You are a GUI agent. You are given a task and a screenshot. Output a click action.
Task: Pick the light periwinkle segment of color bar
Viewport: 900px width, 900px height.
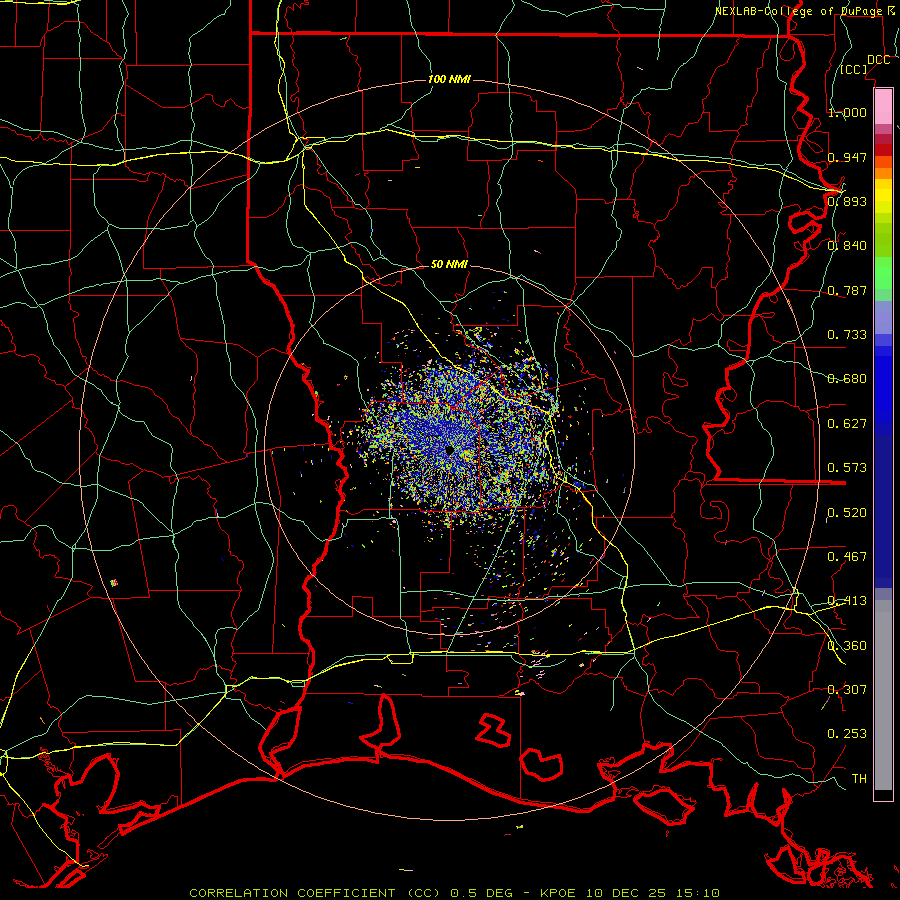883,318
